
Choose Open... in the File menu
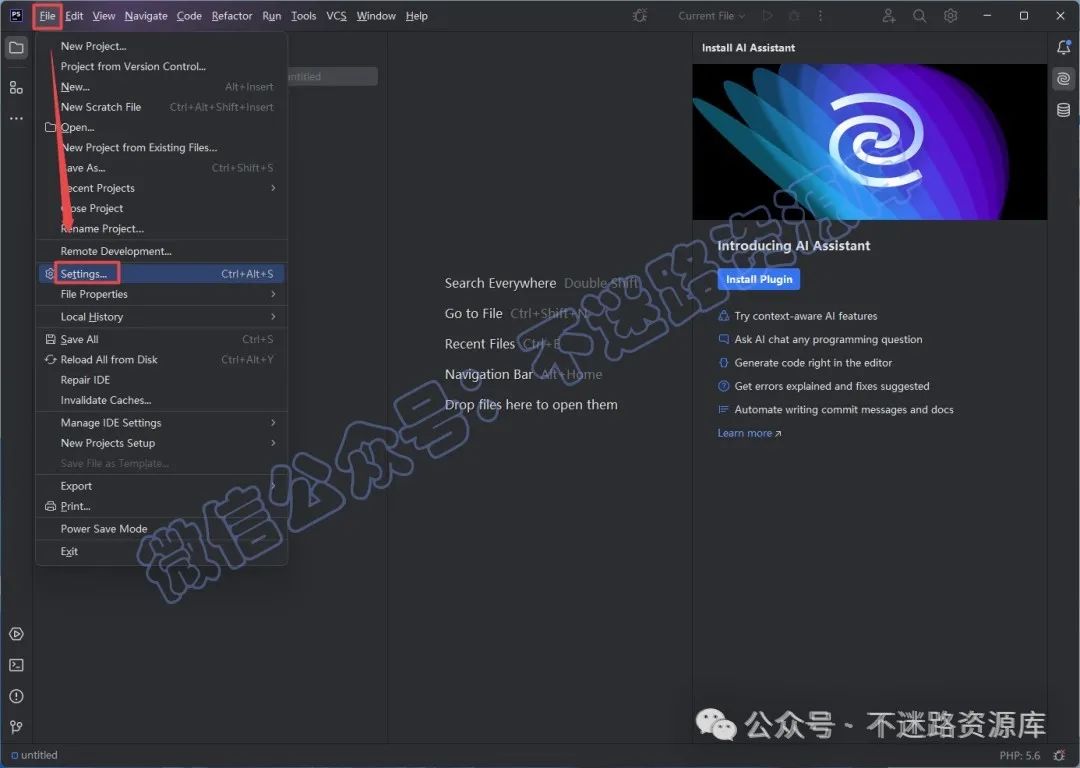[x=161, y=127]
